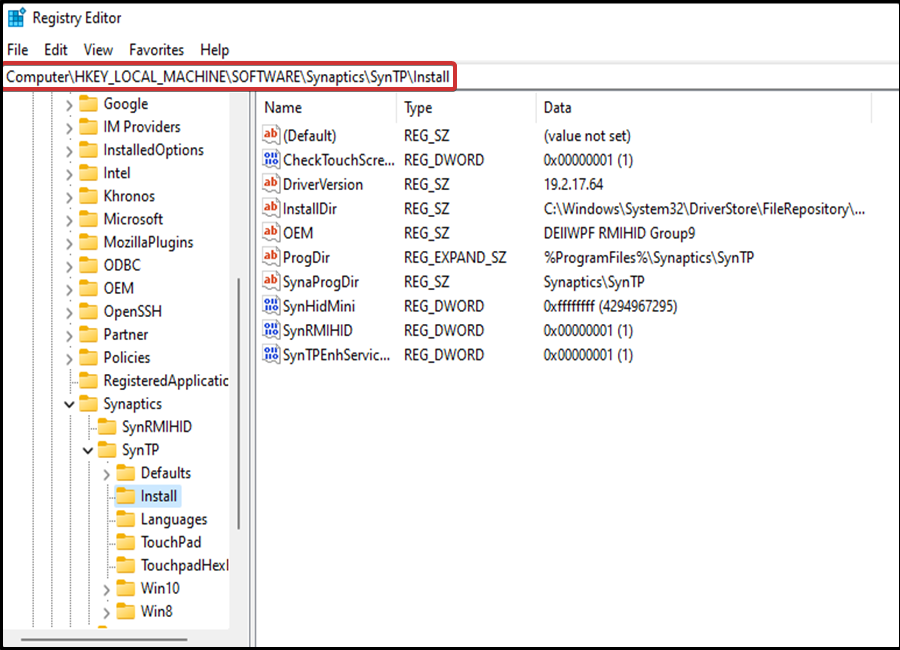Expand the Microsoft key arrow
Image resolution: width=900 pixels, height=650 pixels.
point(69,220)
